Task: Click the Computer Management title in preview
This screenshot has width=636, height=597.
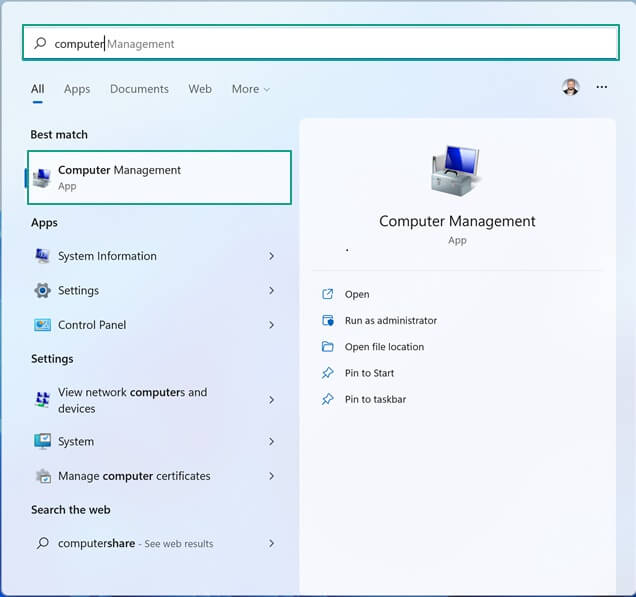Action: pos(457,221)
